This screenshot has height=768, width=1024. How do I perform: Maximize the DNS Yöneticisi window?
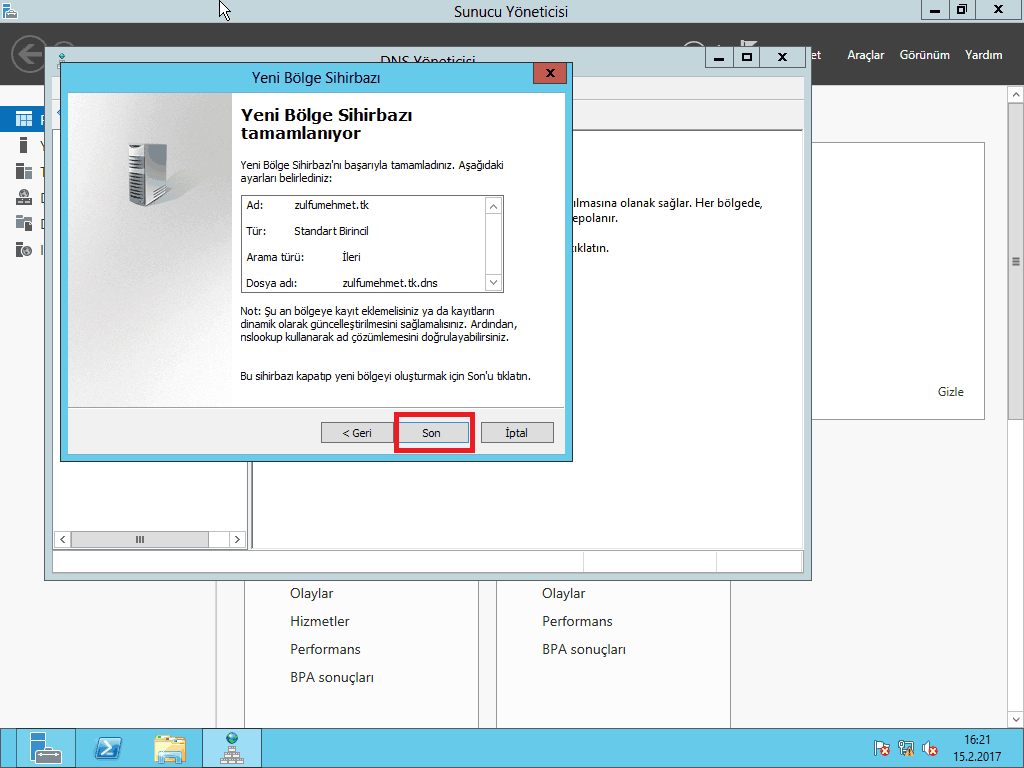(747, 57)
